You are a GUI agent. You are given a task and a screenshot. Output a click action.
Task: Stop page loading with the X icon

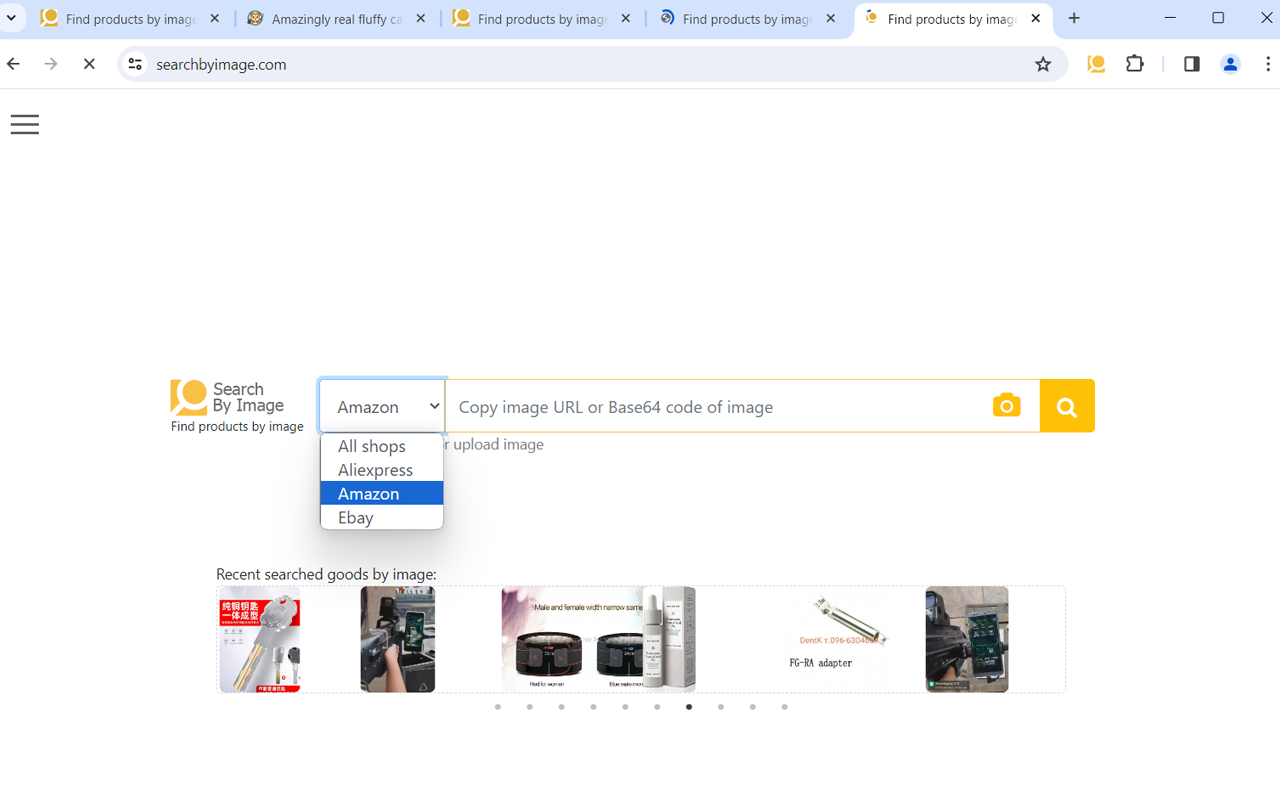pos(88,63)
